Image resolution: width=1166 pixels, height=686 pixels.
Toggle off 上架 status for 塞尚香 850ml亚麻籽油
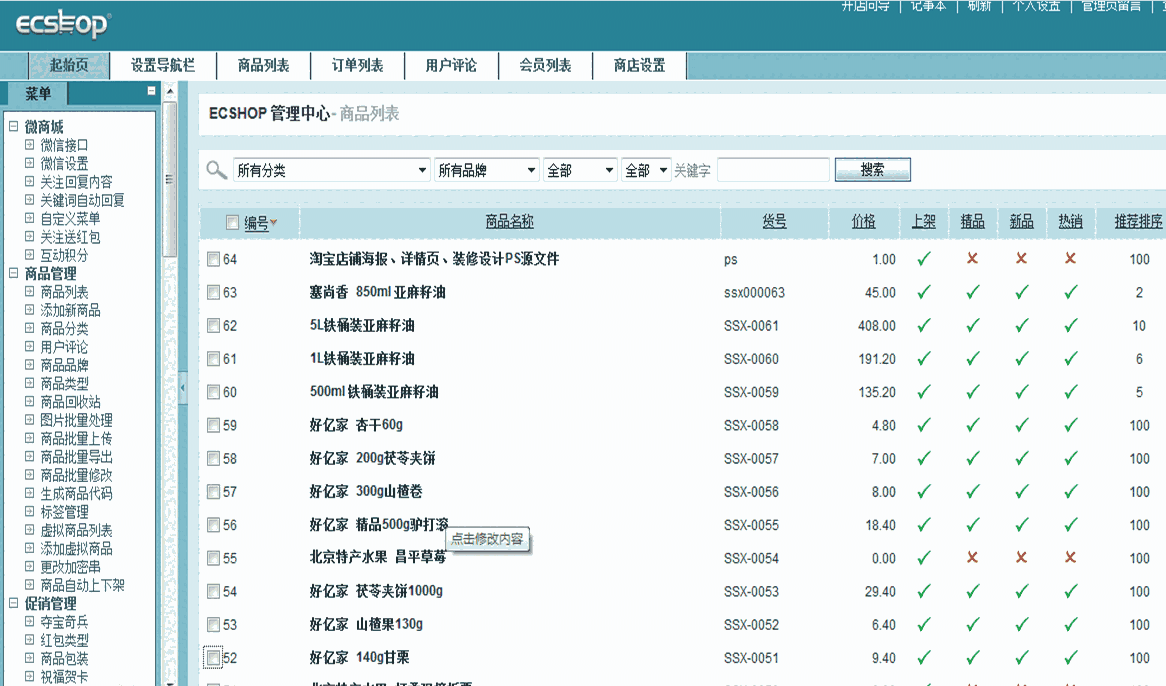[x=924, y=292]
